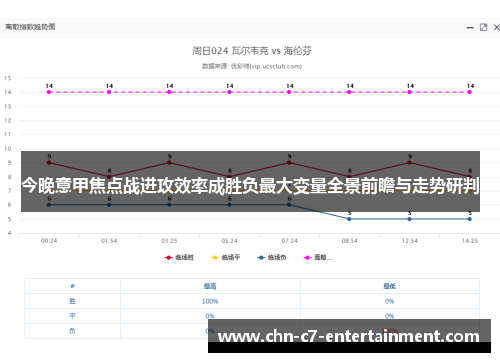500x362 pixels.
Task: Click the 15 y-axis label
Action: (x=8, y=78)
